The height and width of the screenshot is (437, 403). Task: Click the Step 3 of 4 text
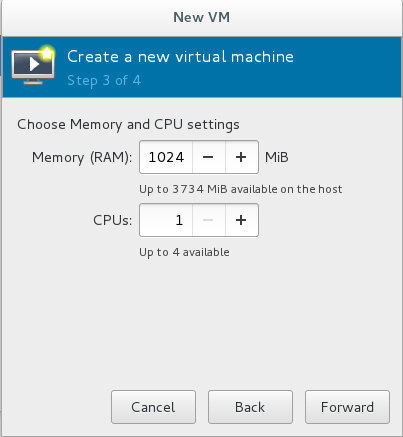click(104, 81)
